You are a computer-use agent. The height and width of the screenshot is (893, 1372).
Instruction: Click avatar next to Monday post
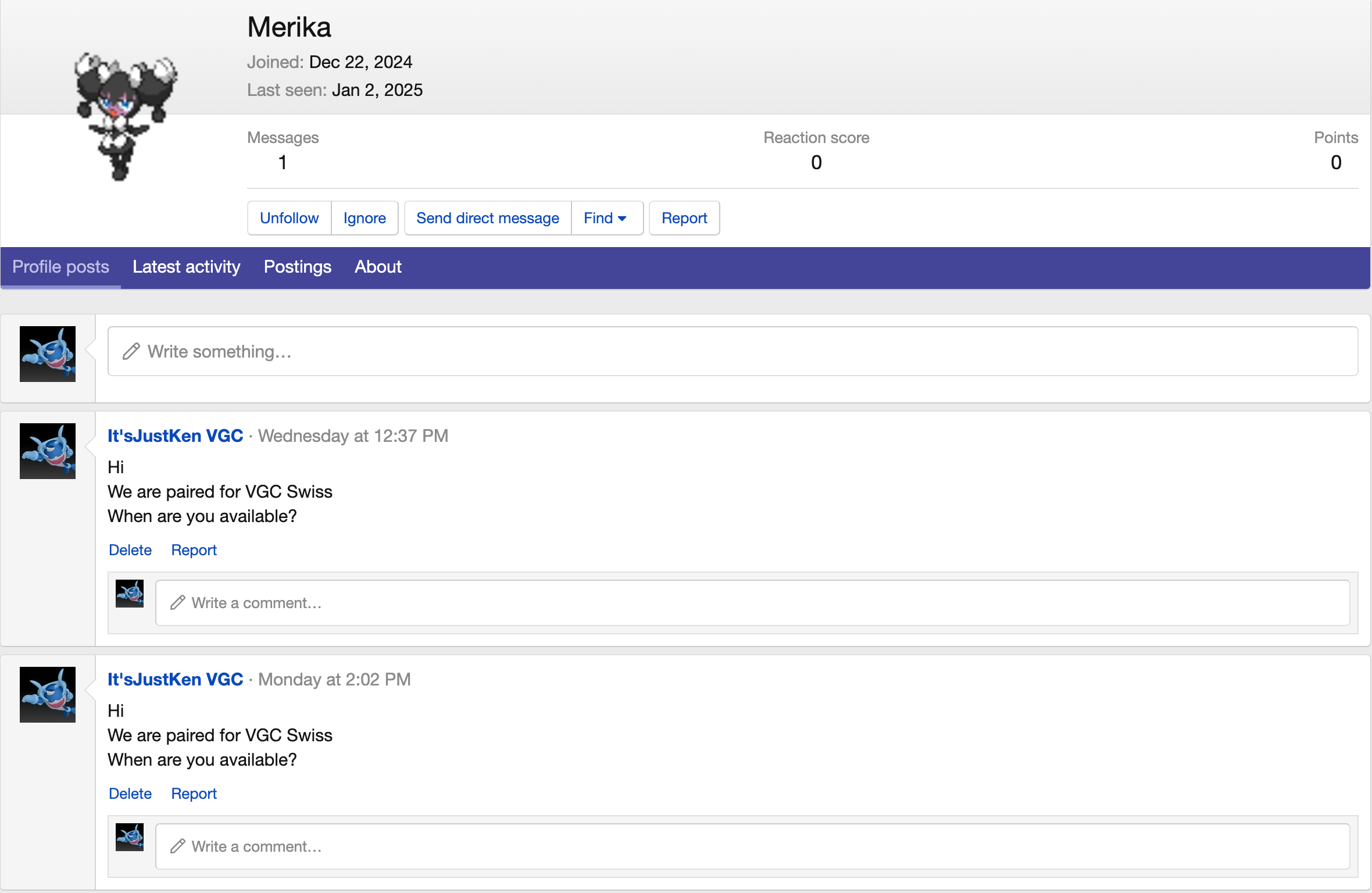[48, 695]
